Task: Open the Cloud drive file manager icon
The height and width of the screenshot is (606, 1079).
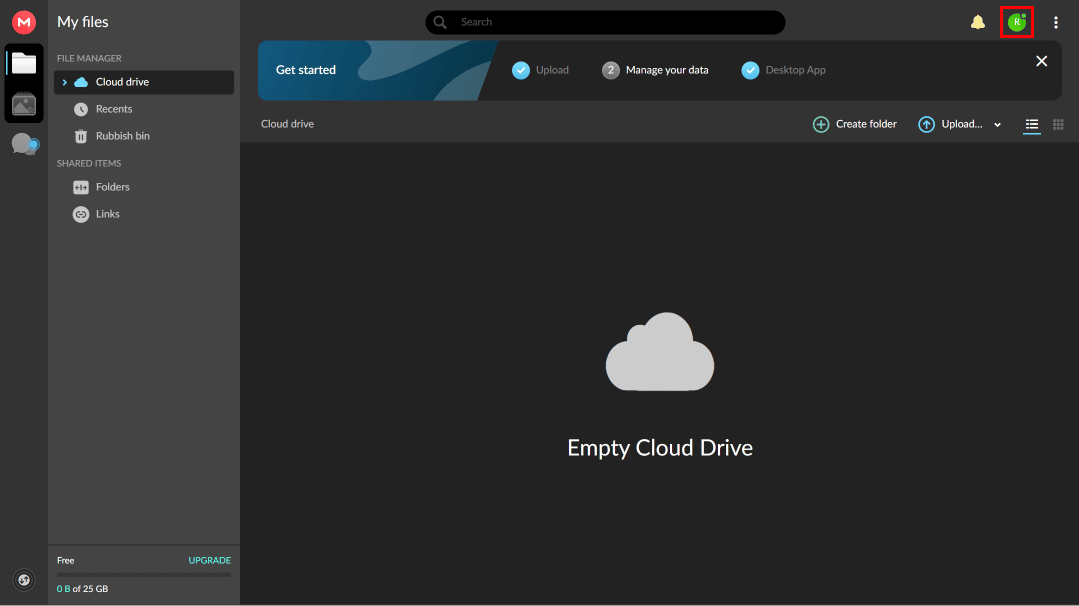Action: tap(24, 63)
